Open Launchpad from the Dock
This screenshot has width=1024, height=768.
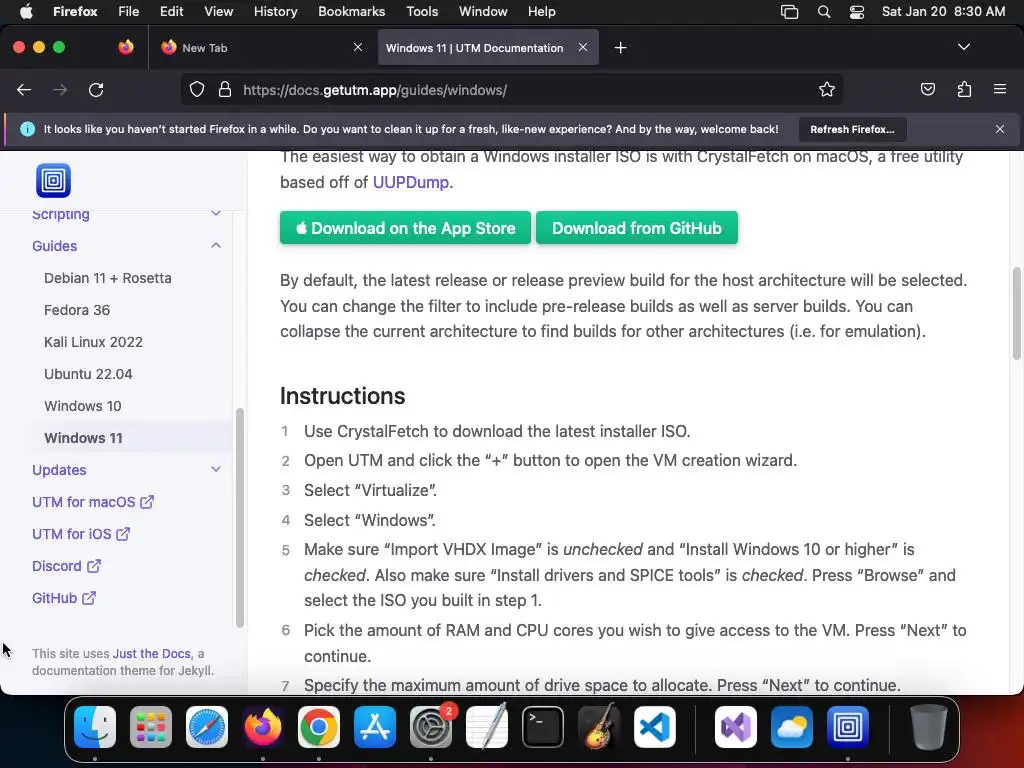click(151, 727)
